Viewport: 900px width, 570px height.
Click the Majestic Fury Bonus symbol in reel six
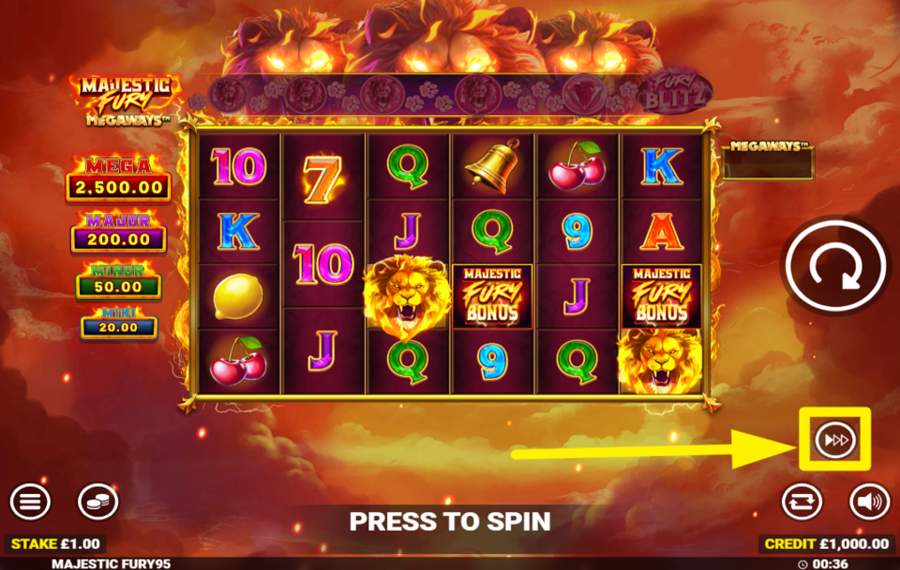[x=661, y=297]
